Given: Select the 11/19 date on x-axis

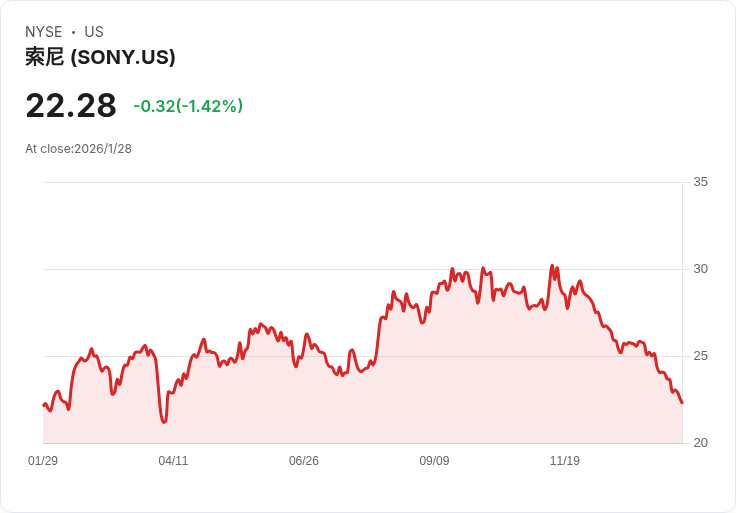Looking at the screenshot, I should point(565,461).
